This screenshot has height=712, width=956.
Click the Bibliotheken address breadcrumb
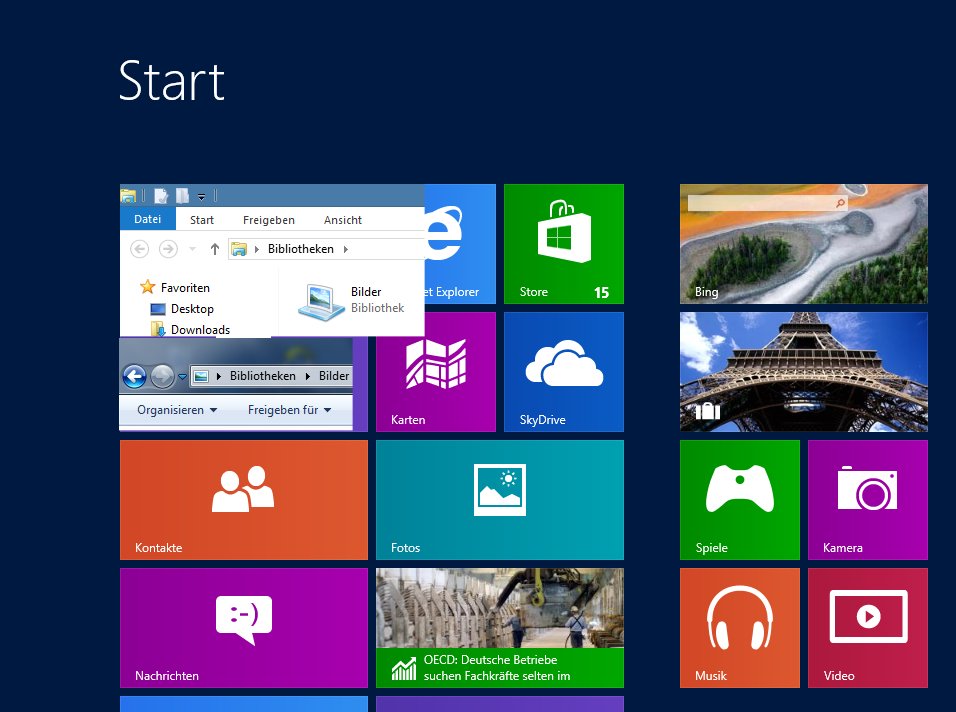pyautogui.click(x=301, y=249)
